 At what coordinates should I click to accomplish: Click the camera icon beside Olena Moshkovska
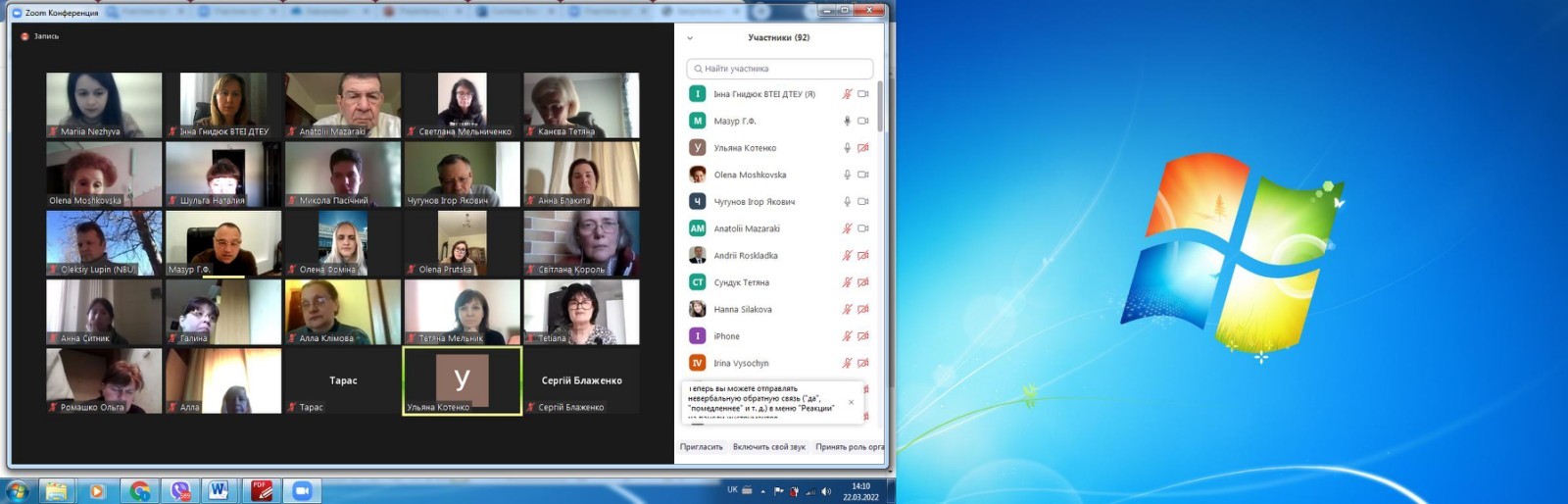point(863,175)
